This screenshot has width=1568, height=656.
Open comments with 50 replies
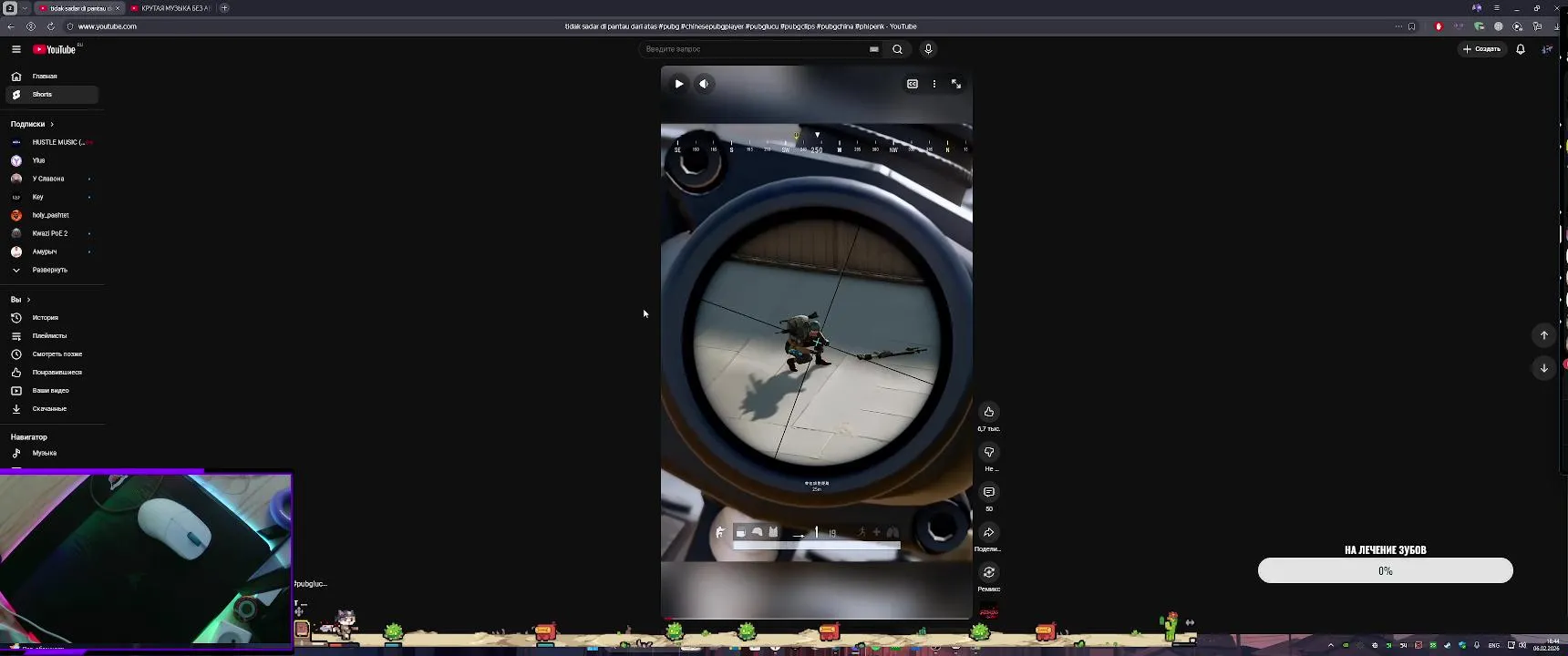click(989, 492)
